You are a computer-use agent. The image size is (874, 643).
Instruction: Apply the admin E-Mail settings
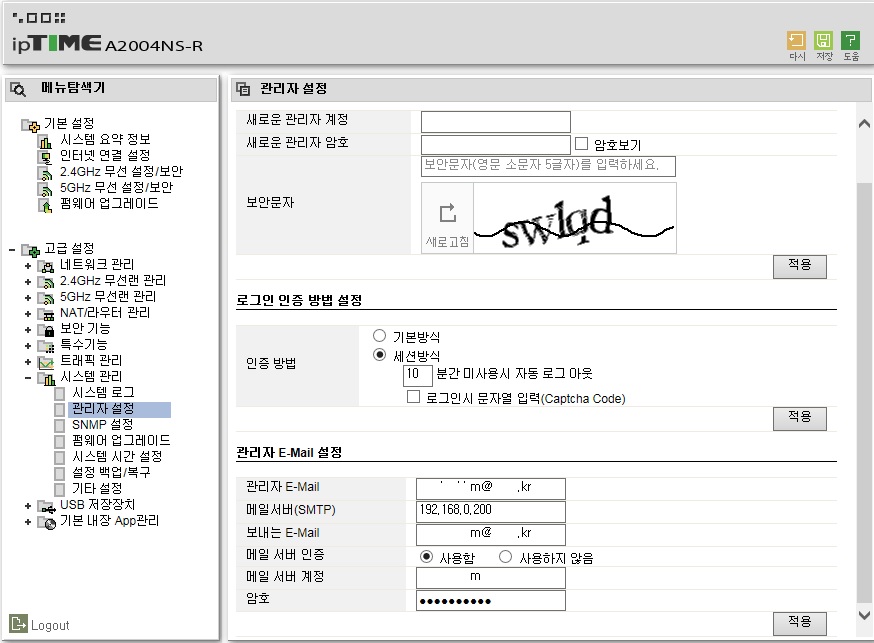(800, 623)
